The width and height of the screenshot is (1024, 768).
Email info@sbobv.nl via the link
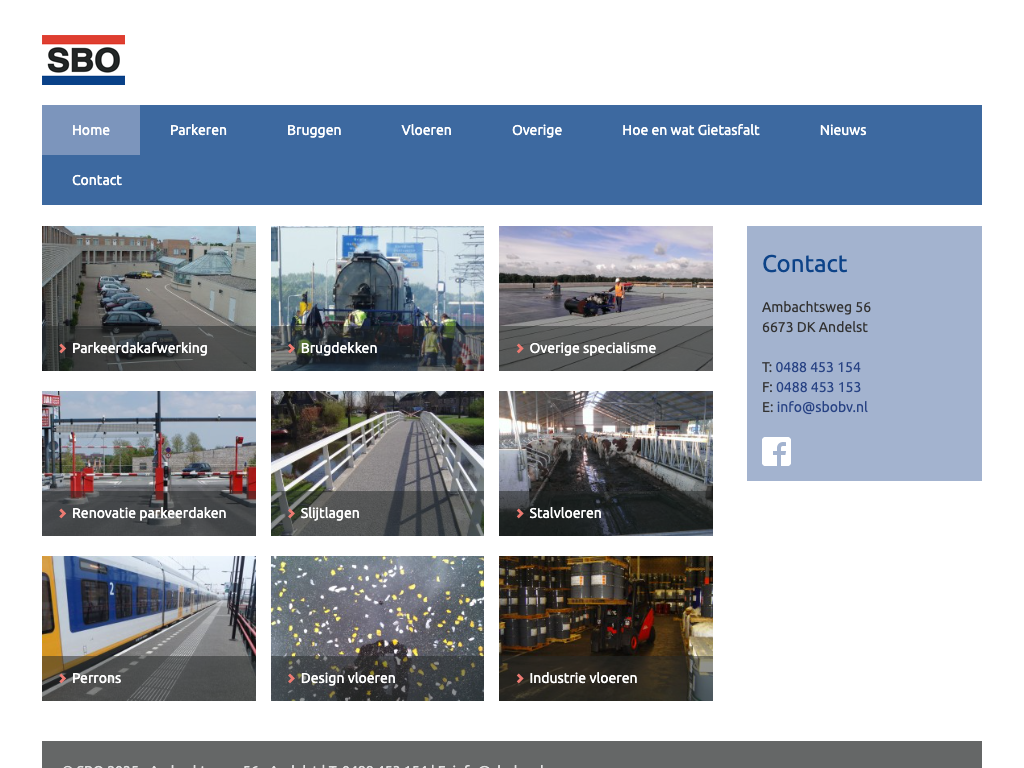tap(822, 407)
